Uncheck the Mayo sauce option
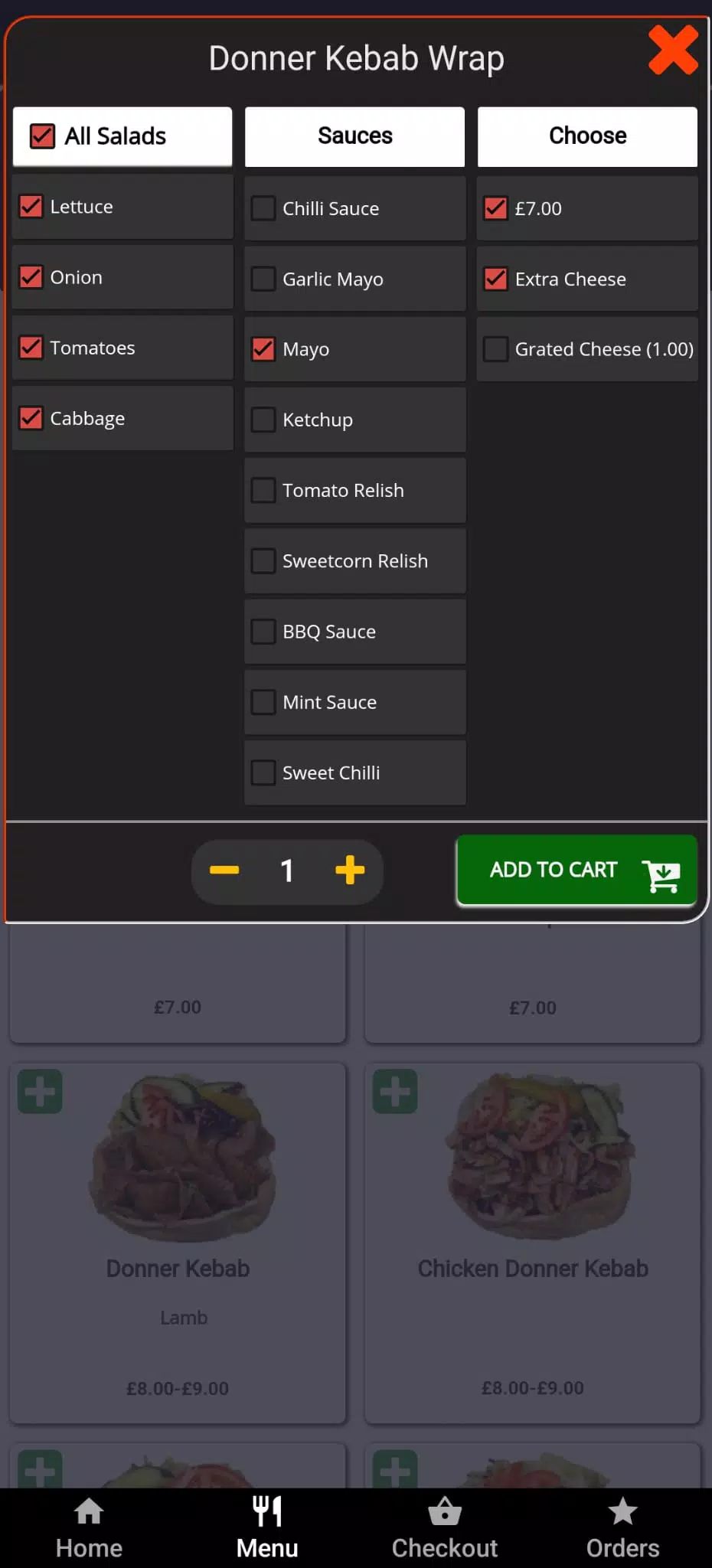This screenshot has width=712, height=1568. coord(263,349)
